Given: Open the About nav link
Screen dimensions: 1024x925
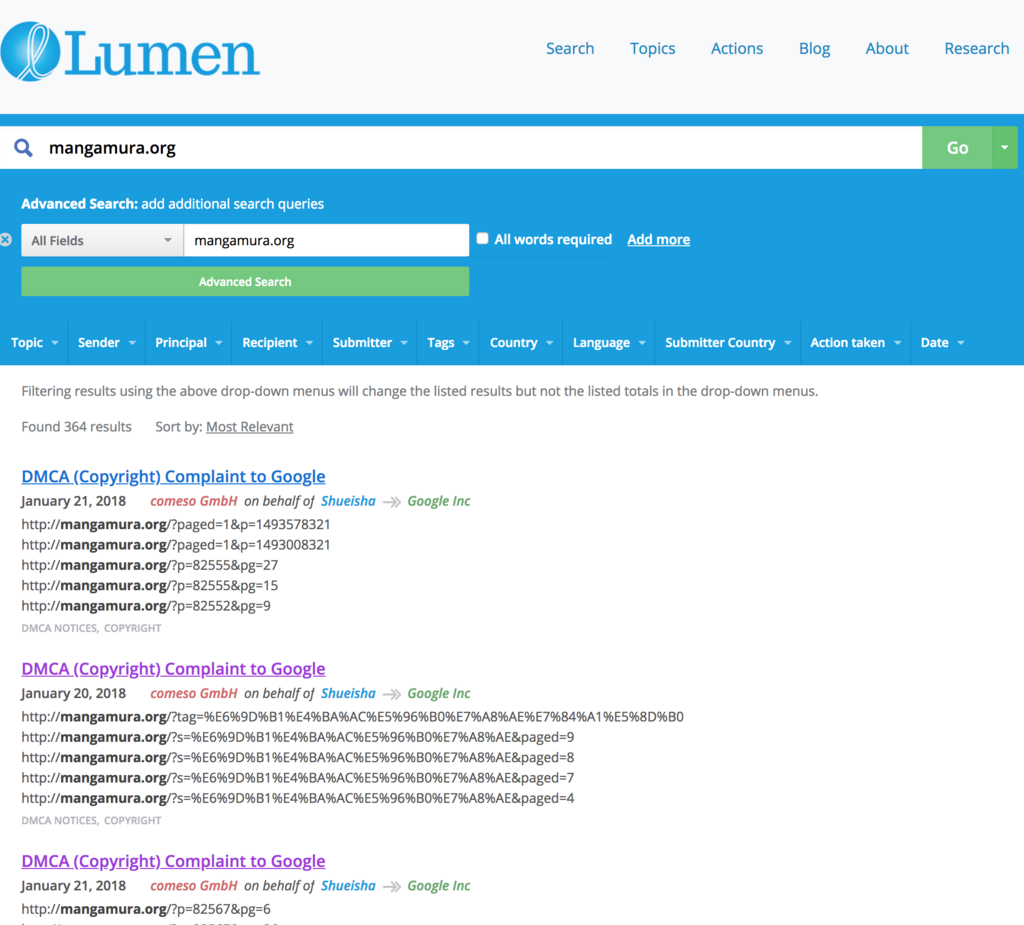Looking at the screenshot, I should point(887,48).
